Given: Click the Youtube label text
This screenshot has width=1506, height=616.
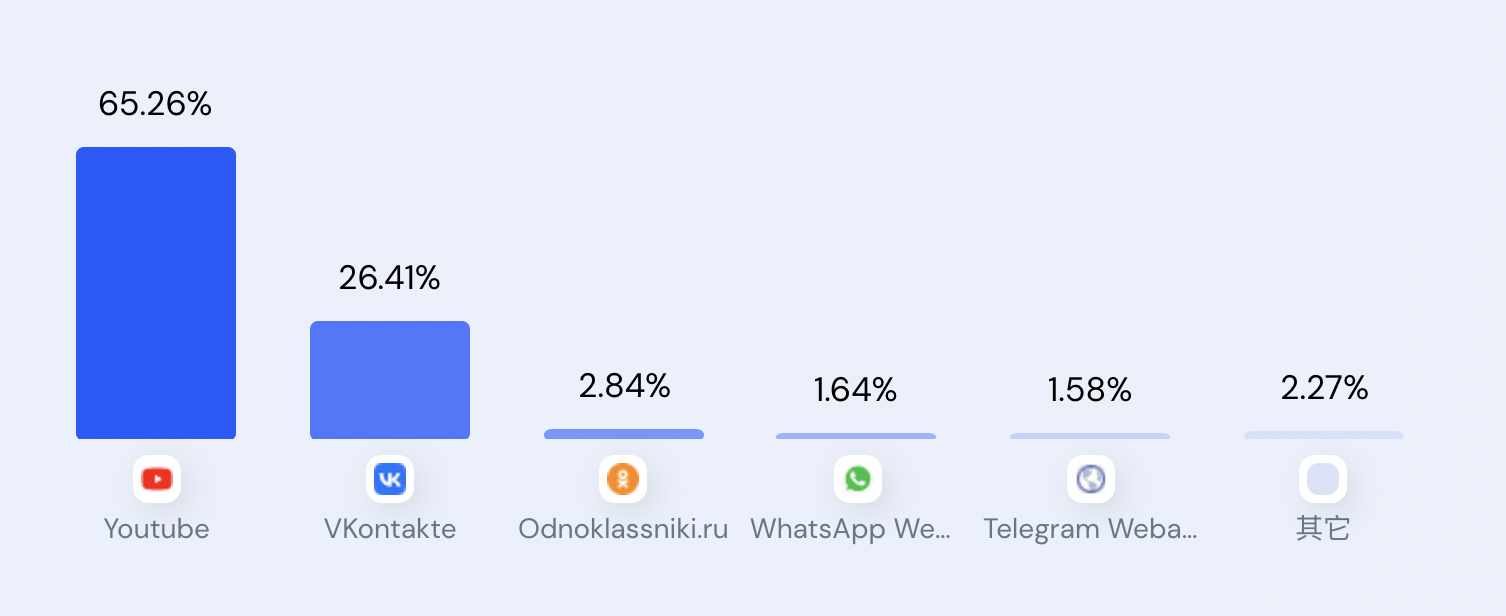Looking at the screenshot, I should 157,529.
